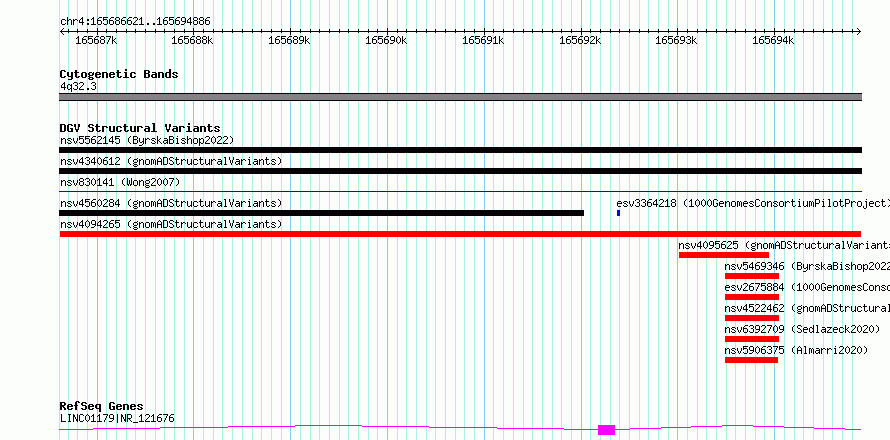Viewport: 890px width, 440px height.
Task: Click the thin blue line under nsv830141
Action: click(460, 192)
